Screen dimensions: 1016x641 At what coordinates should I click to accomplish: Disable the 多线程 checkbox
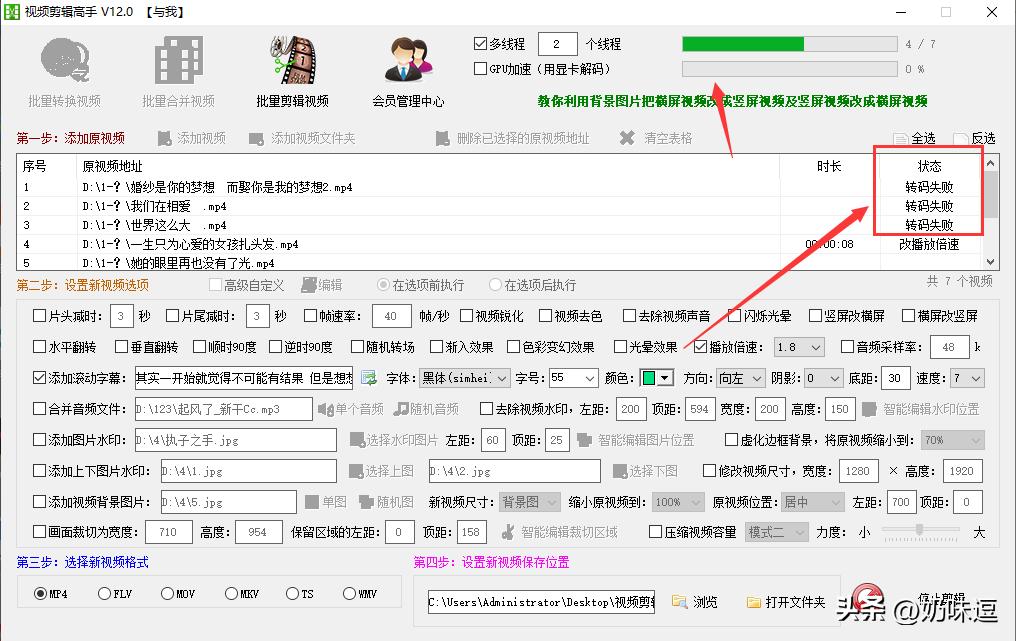(480, 44)
